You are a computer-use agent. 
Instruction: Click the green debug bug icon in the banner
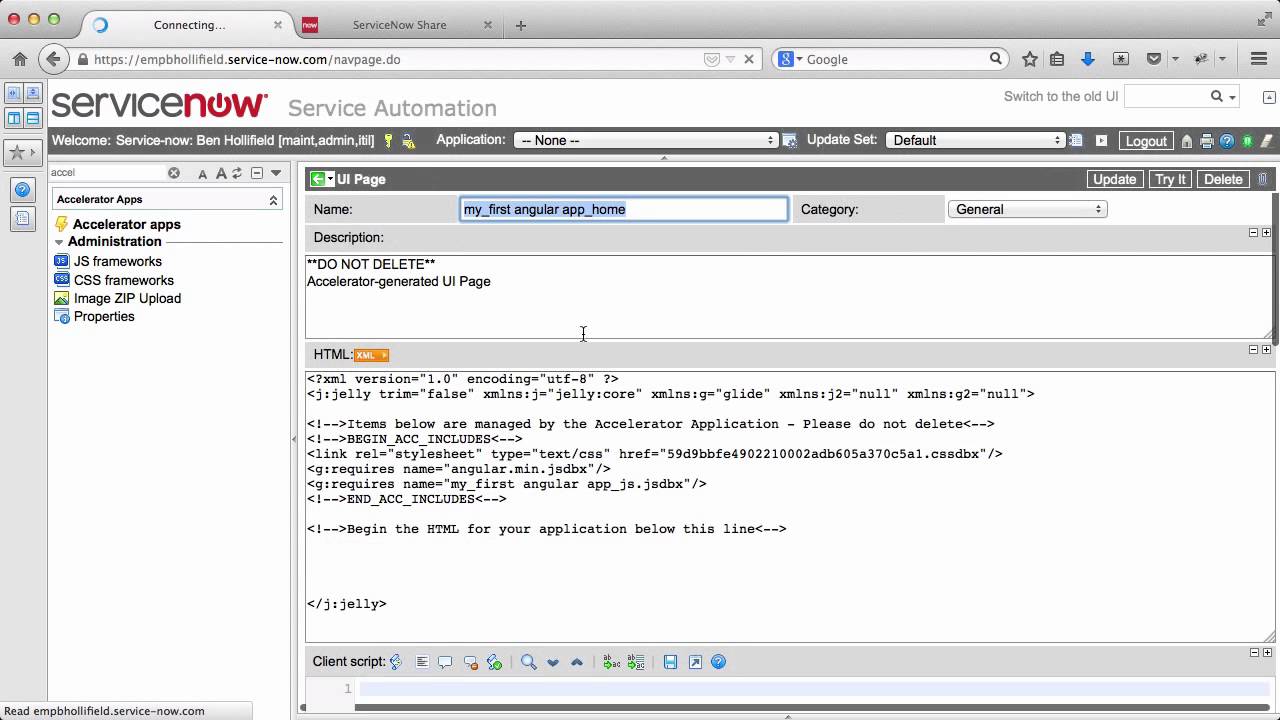(1247, 141)
